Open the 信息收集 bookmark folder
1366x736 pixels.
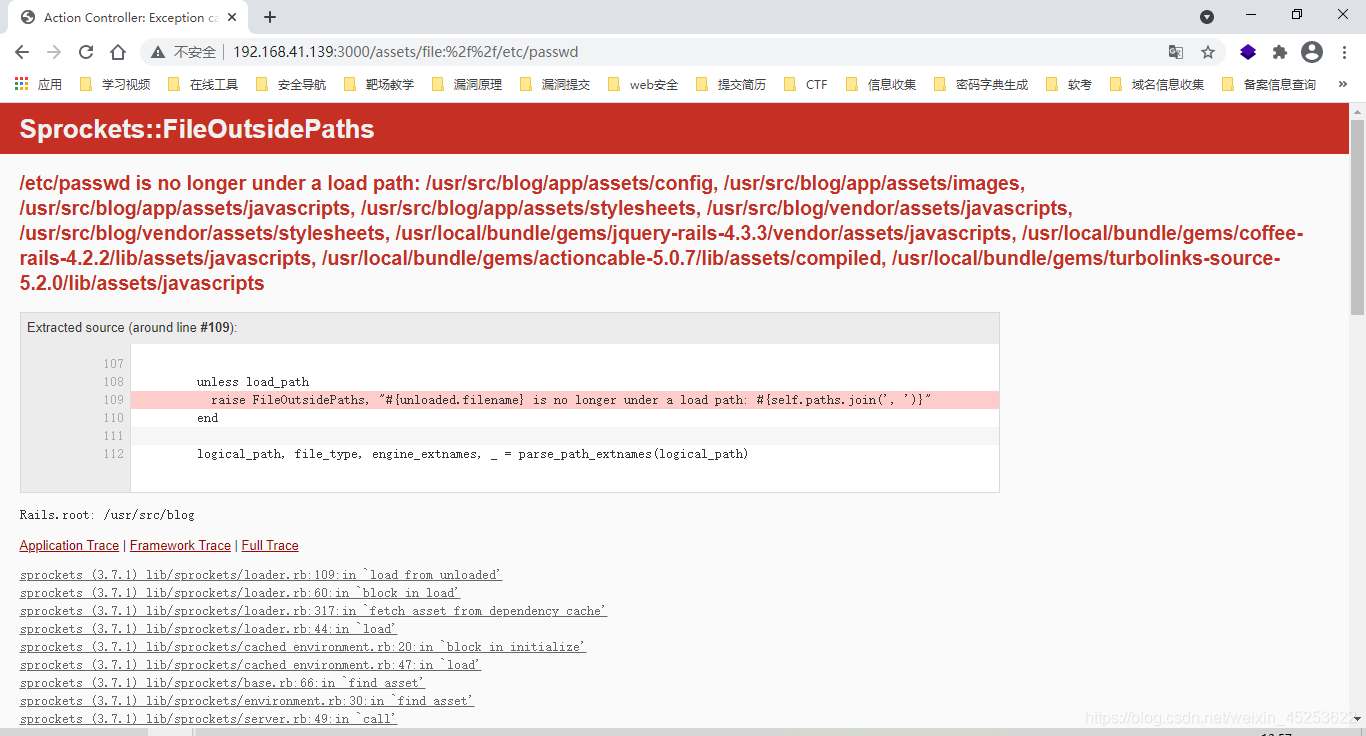[881, 84]
